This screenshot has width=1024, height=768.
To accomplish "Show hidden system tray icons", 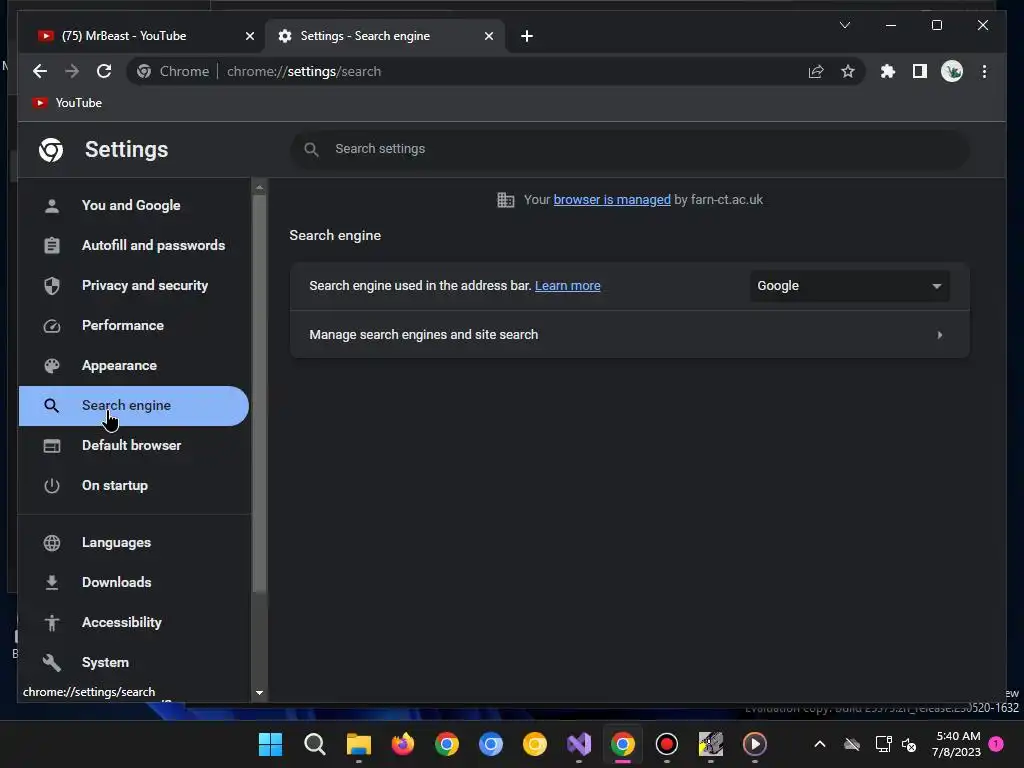I will click(820, 744).
